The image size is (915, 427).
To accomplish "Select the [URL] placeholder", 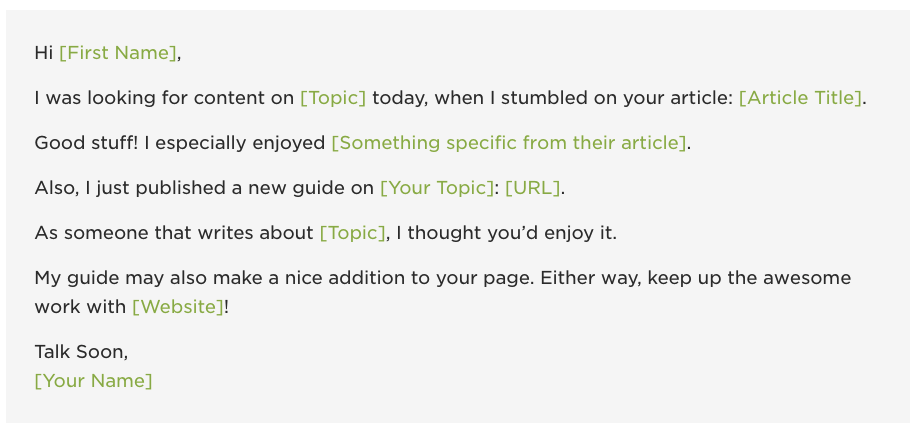I will [533, 188].
